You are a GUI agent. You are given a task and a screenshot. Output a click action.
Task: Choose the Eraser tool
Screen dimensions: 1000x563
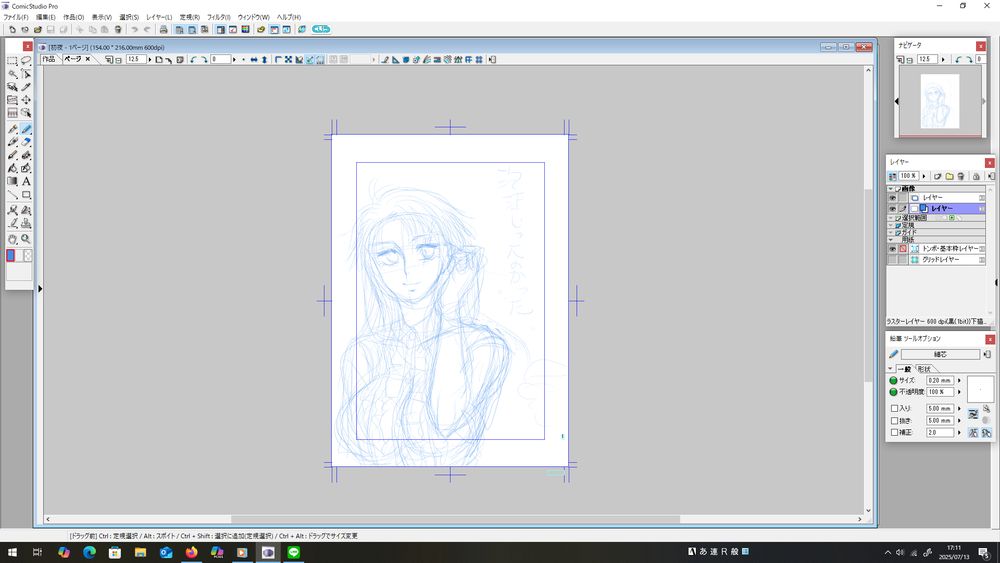(26, 143)
